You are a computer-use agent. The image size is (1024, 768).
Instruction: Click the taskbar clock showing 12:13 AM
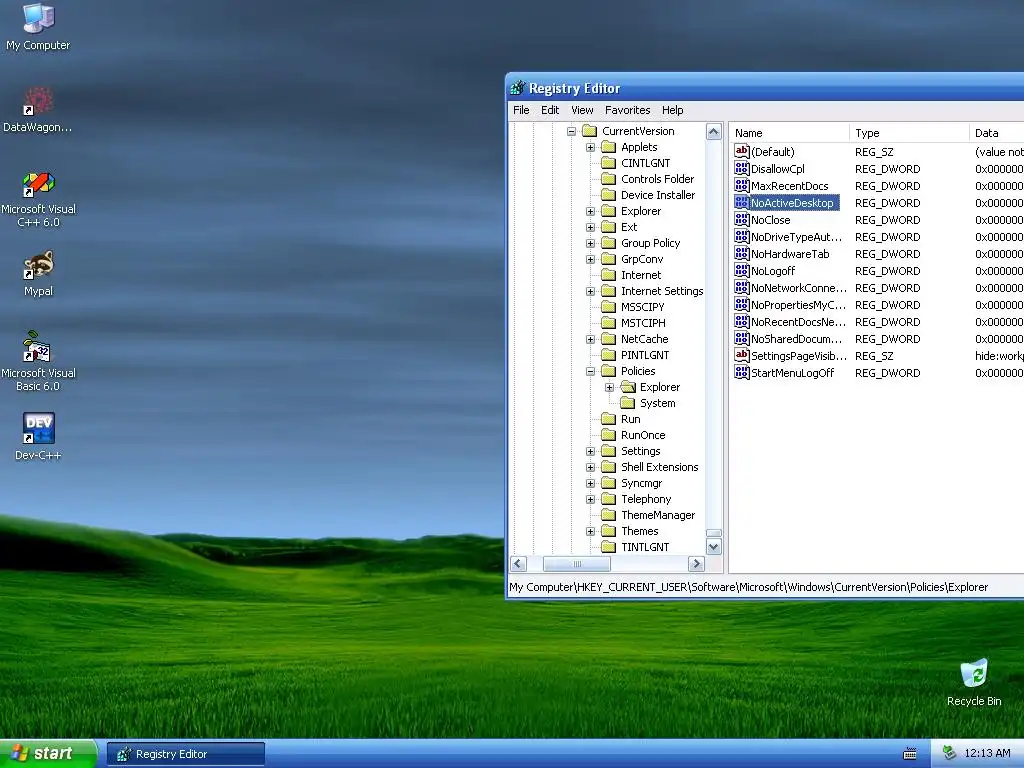coord(987,754)
